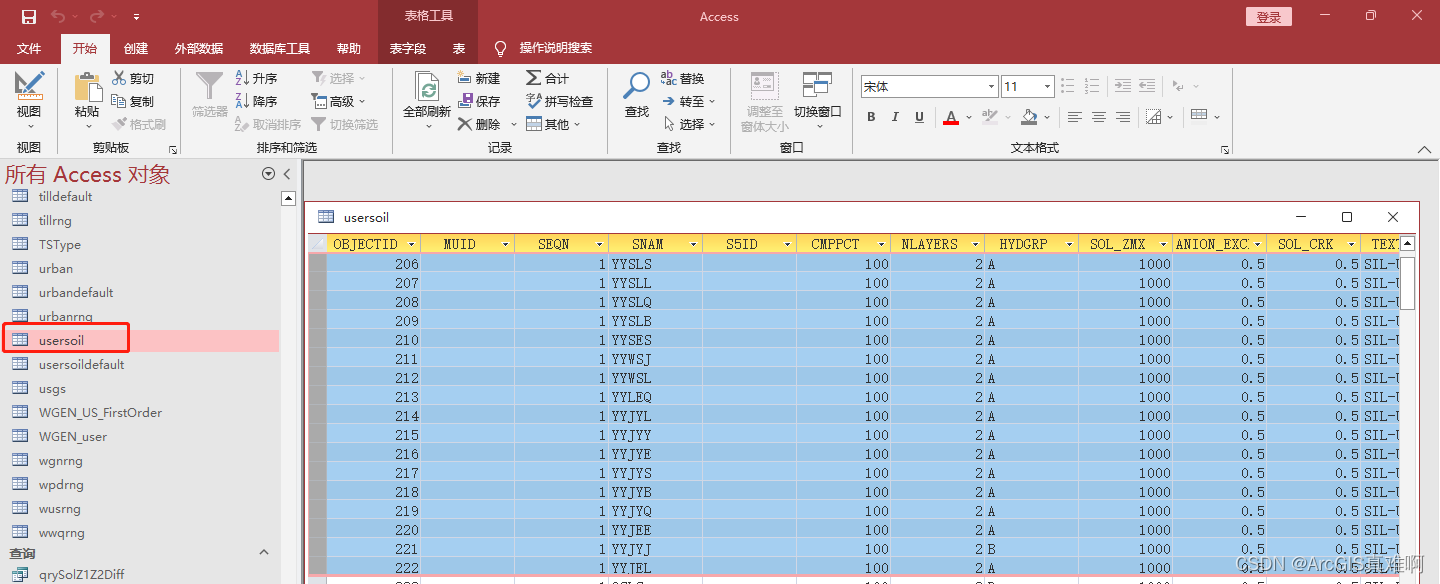Select the Cut (剪切) scissors icon
Viewport: 1440px width, 584px height.
(119, 78)
